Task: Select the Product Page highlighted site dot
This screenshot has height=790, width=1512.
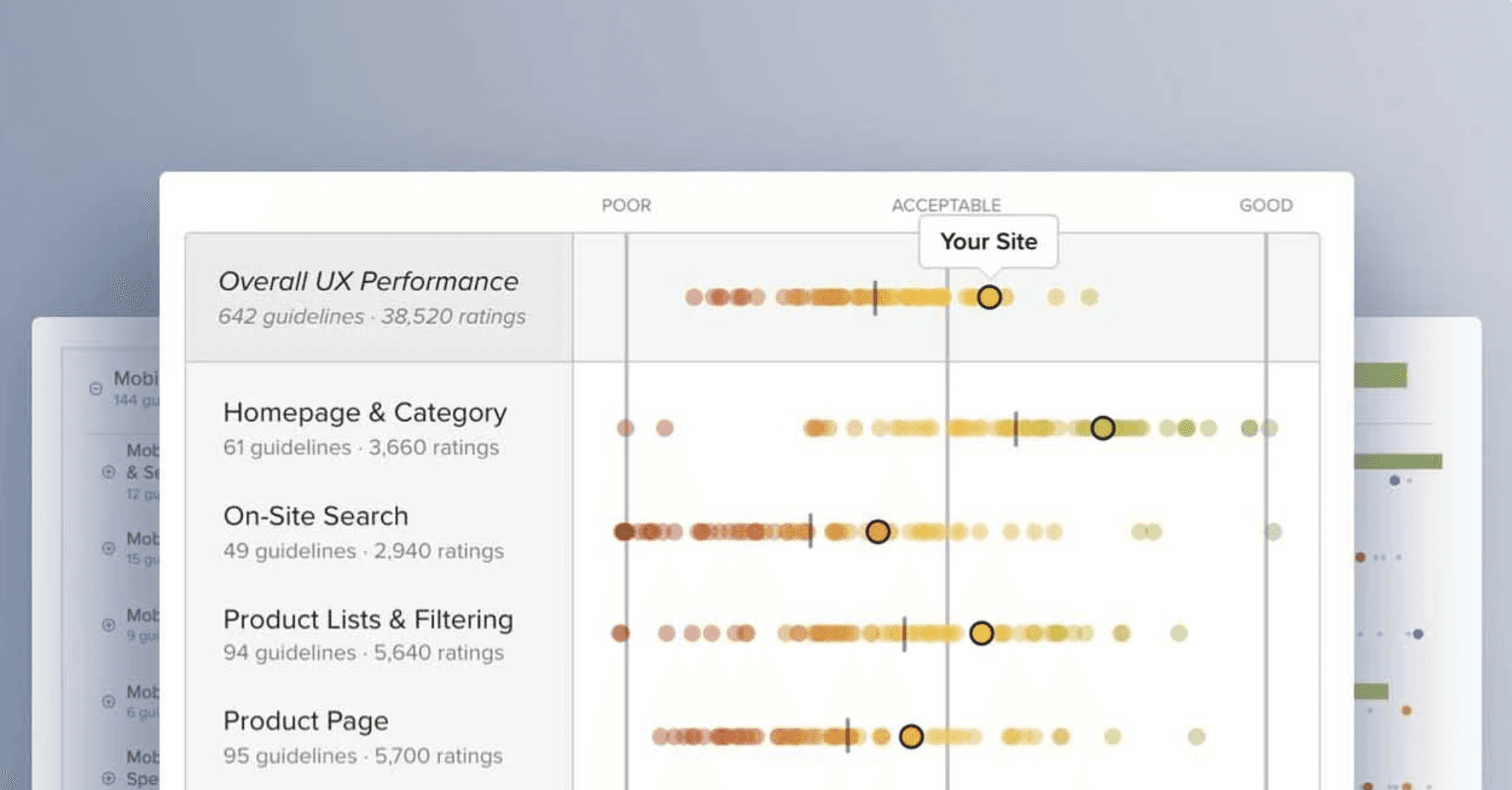Action: coord(912,736)
